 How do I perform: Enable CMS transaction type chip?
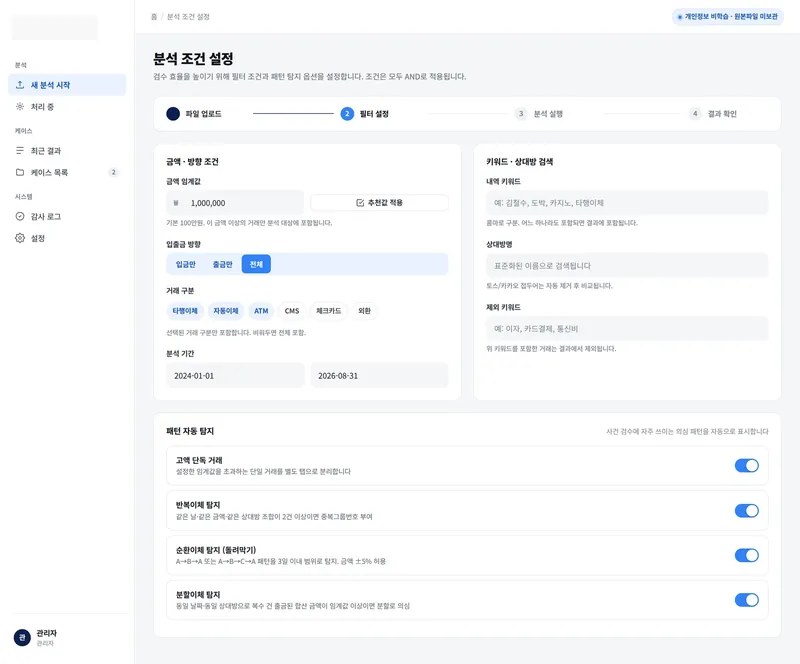292,311
